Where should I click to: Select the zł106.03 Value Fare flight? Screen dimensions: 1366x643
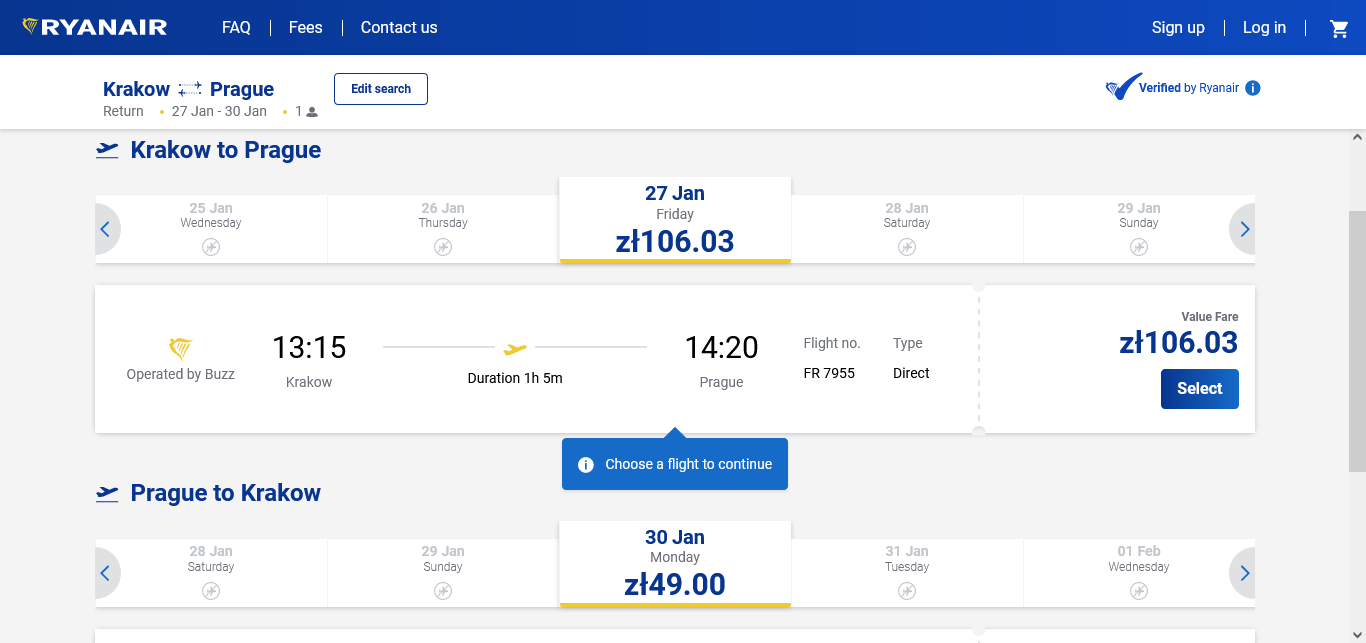pyautogui.click(x=1199, y=389)
